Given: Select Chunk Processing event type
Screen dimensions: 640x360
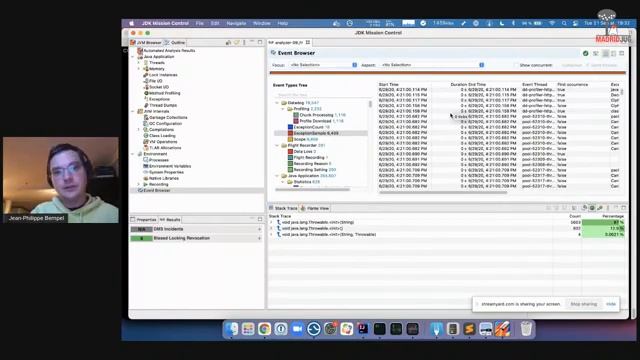Looking at the screenshot, I should (x=319, y=115).
